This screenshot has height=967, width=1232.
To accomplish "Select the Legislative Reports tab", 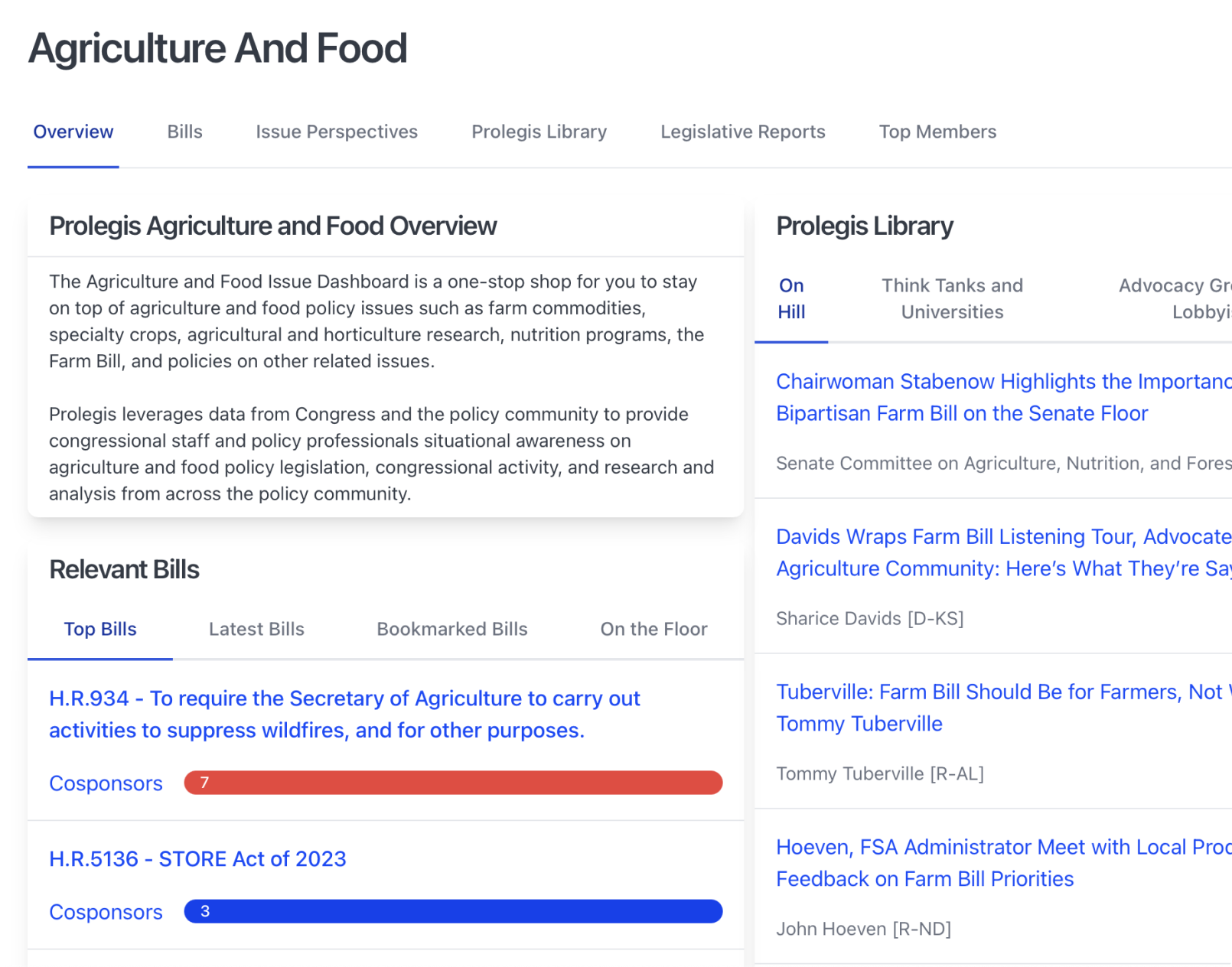I will pos(742,132).
